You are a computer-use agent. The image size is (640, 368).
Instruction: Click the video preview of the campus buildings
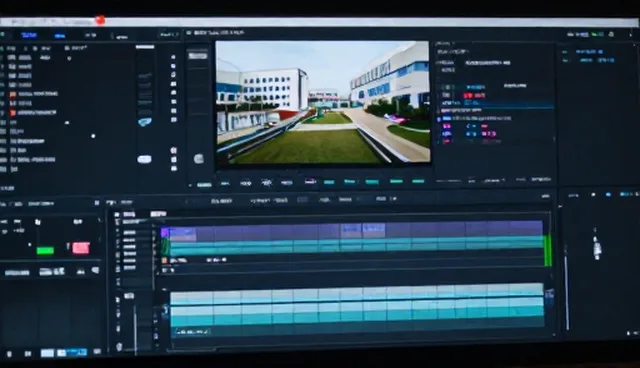(322, 102)
